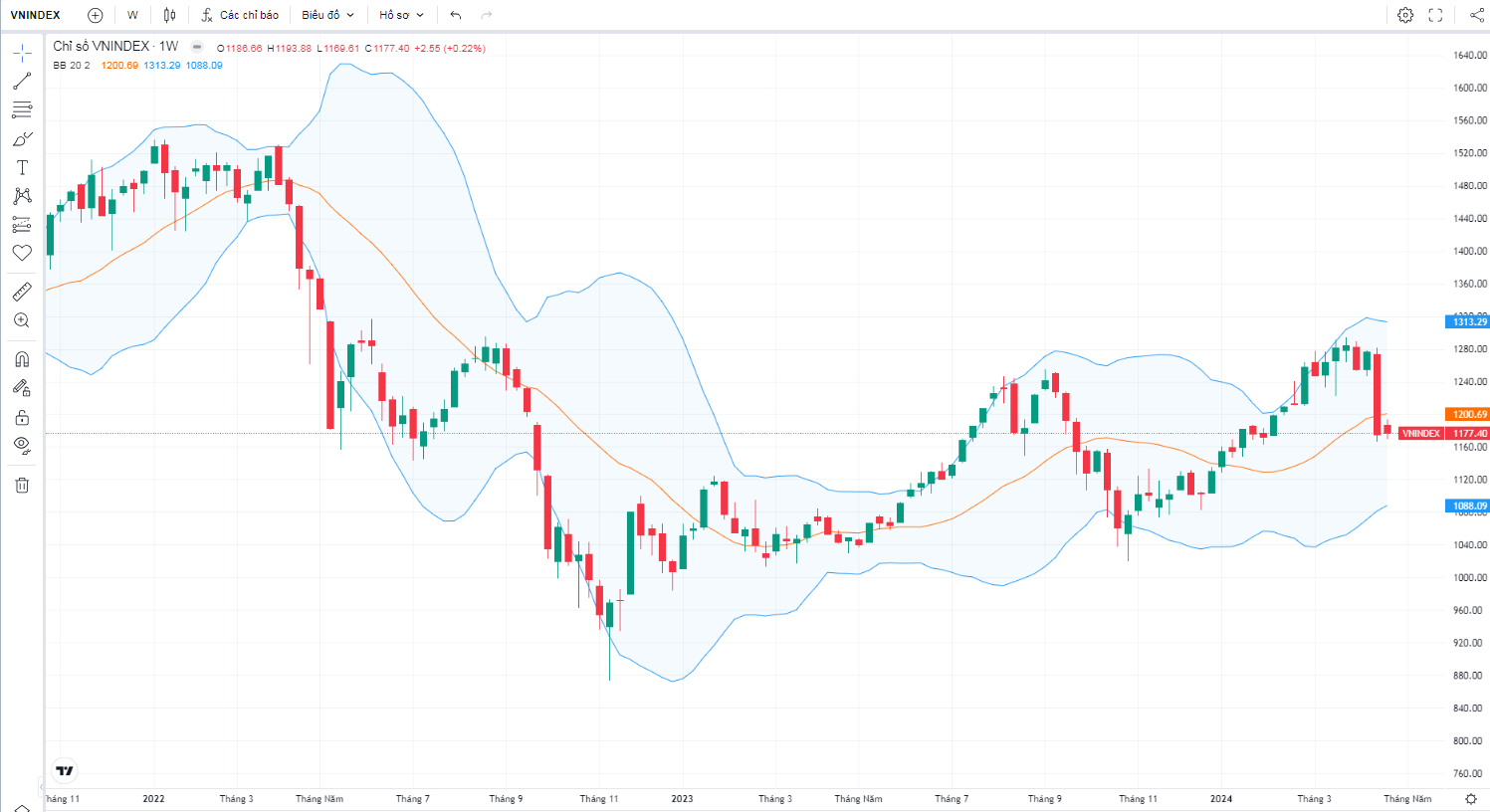Activate the zoom in tool
The width and height of the screenshot is (1490, 812).
pos(22,320)
